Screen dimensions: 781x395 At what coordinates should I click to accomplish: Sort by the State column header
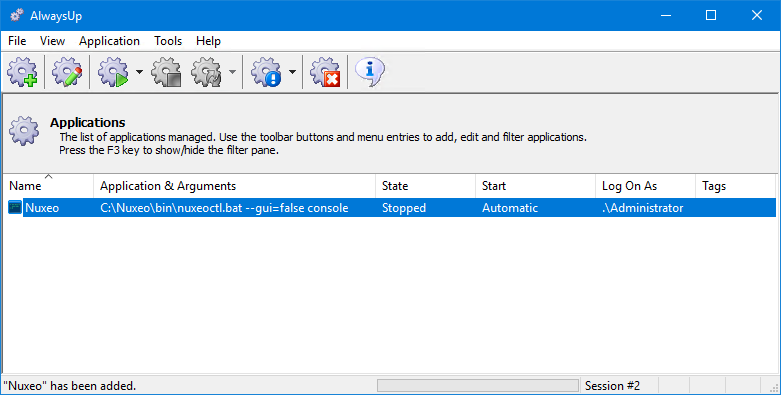coord(426,186)
